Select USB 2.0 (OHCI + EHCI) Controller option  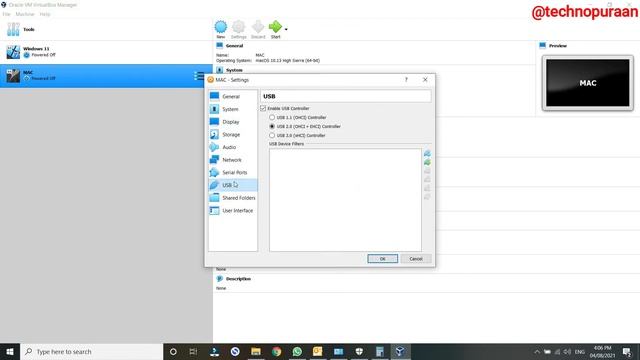click(304, 126)
